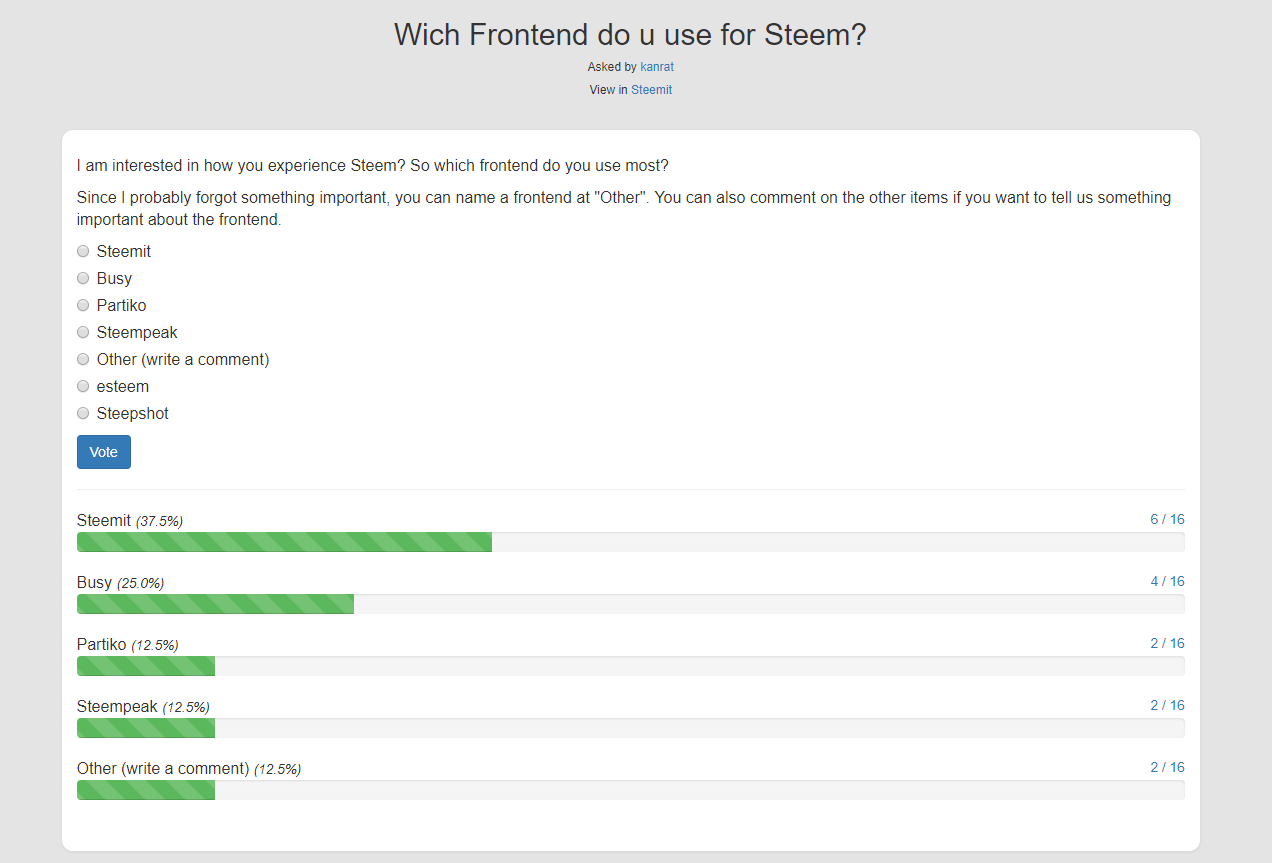Viewport: 1272px width, 863px height.
Task: Open the 2 / 16 Other voters link
Action: (x=1167, y=767)
